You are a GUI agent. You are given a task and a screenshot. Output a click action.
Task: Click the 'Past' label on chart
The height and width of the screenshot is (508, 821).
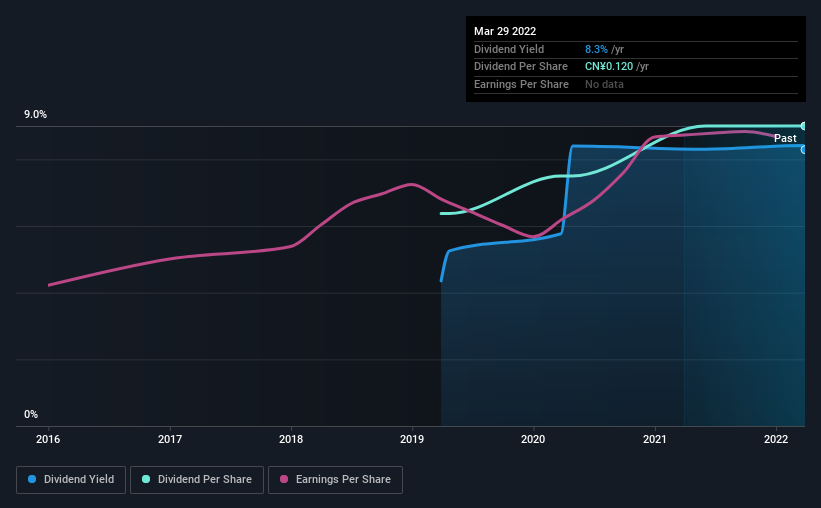pyautogui.click(x=785, y=138)
